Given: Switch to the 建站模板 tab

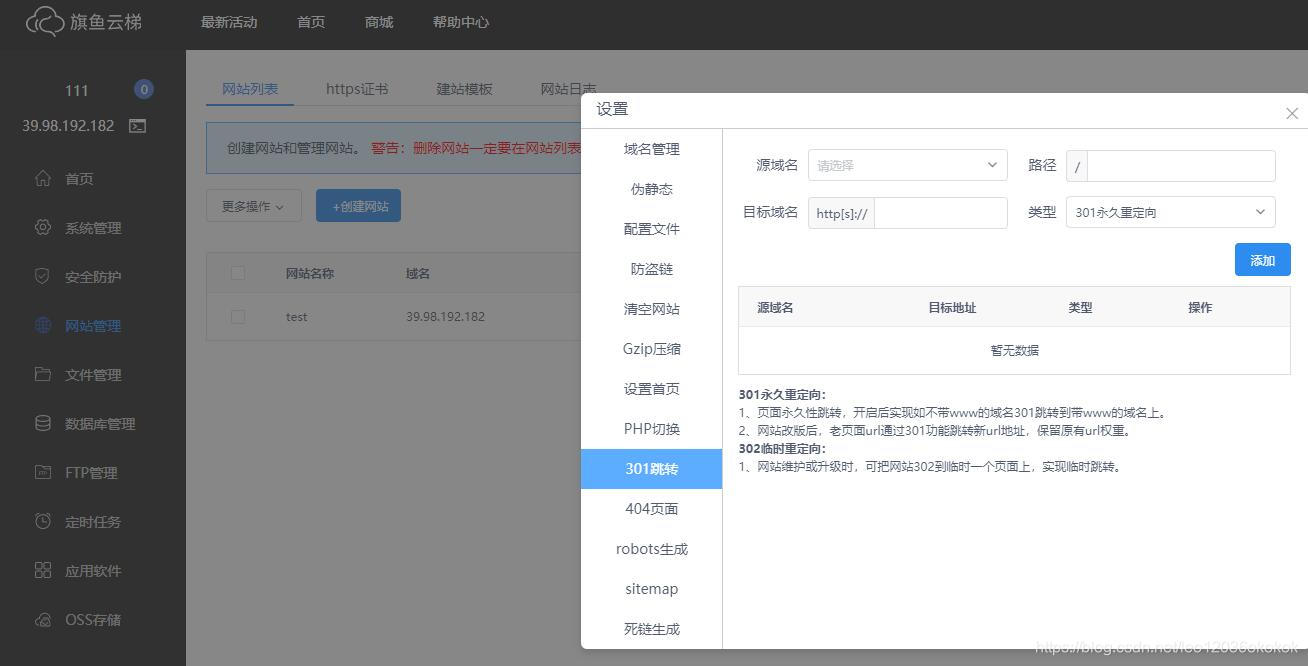Looking at the screenshot, I should tap(464, 89).
